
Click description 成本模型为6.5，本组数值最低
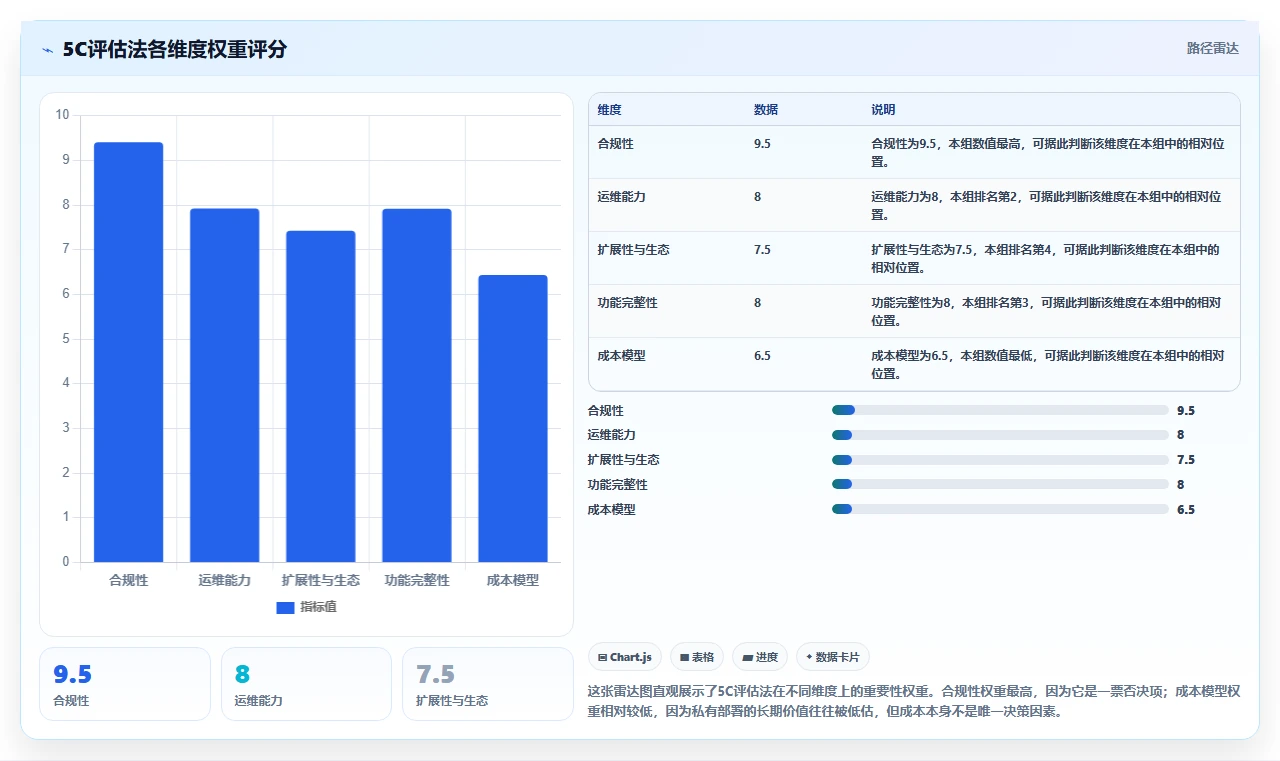1048,365
